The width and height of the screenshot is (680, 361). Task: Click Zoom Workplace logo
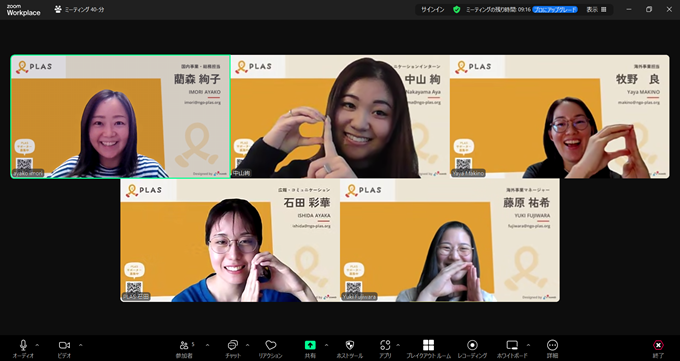coord(23,10)
